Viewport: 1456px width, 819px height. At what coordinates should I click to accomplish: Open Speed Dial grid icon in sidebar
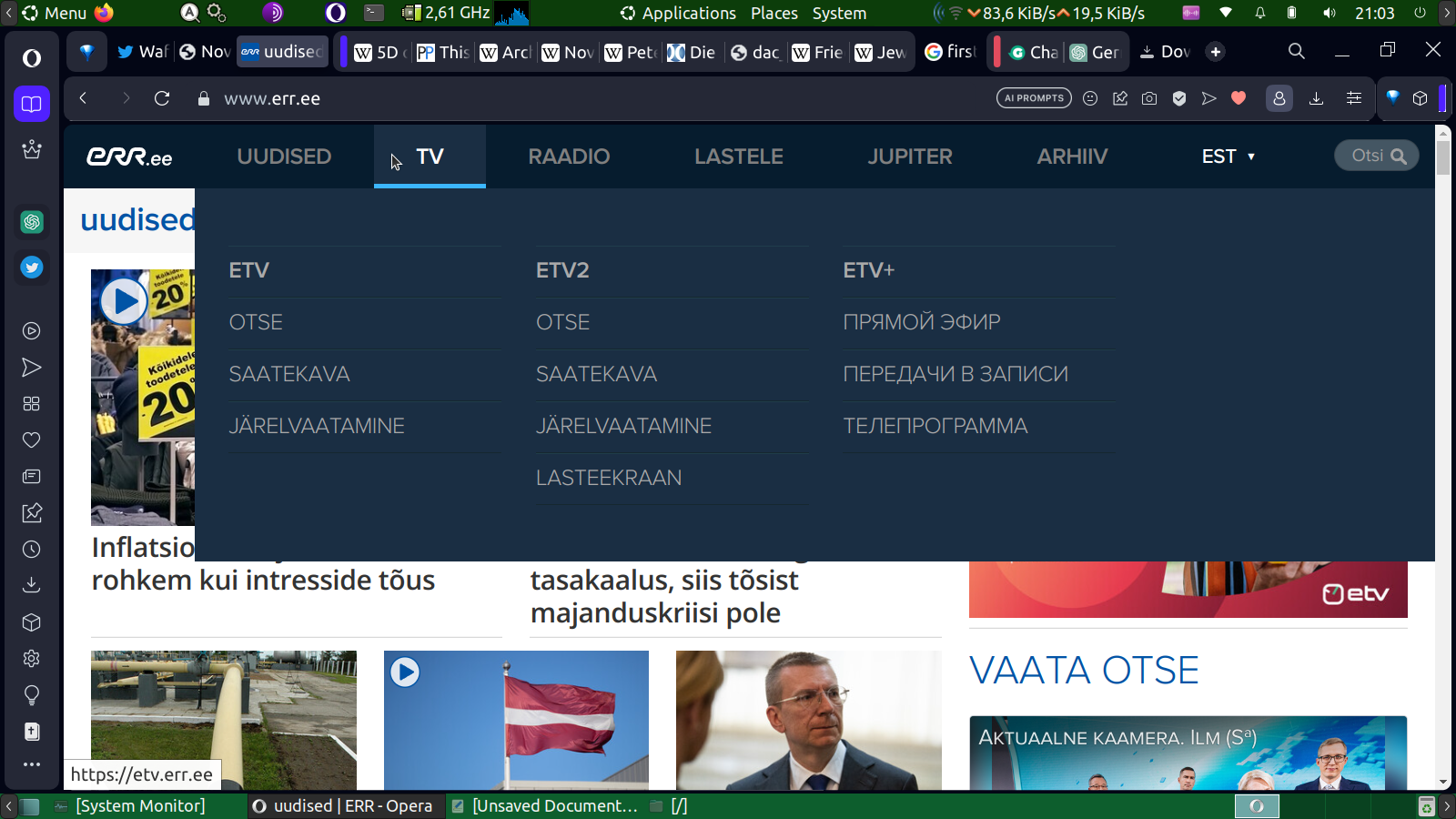tap(32, 404)
